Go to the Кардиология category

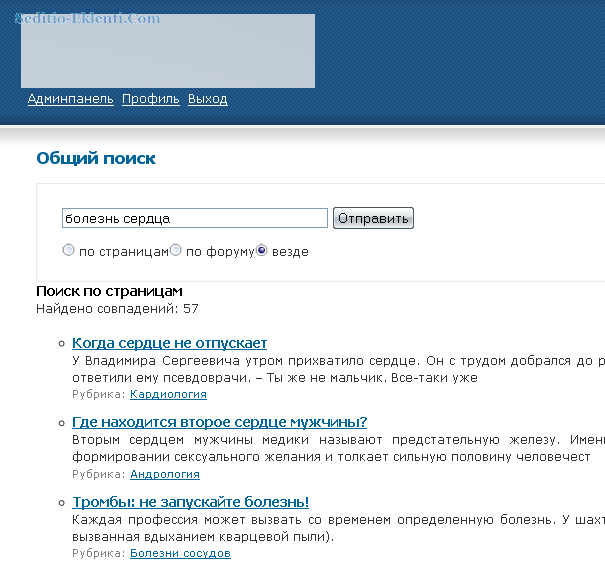pos(168,395)
